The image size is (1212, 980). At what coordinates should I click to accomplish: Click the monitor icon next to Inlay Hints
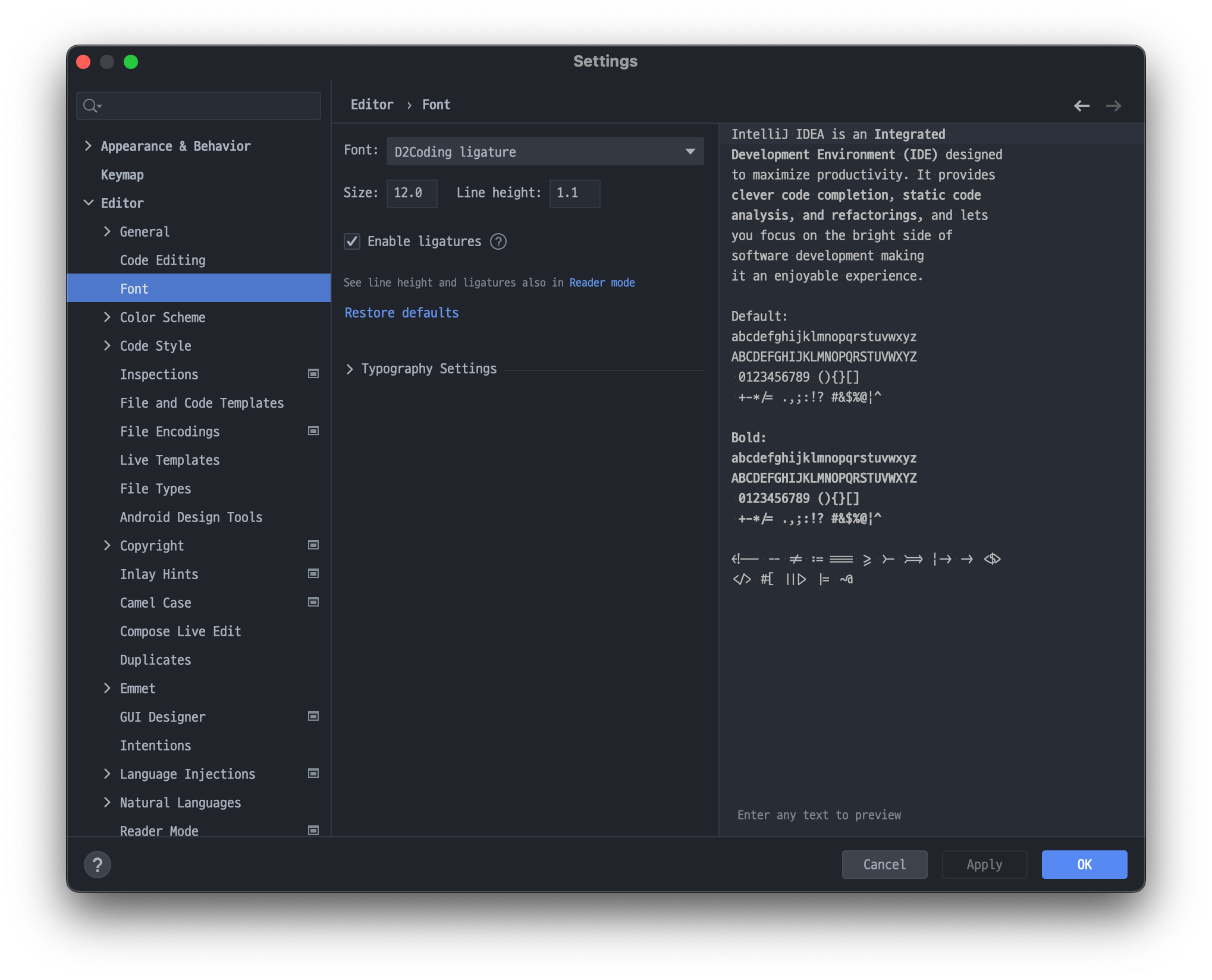coord(313,573)
